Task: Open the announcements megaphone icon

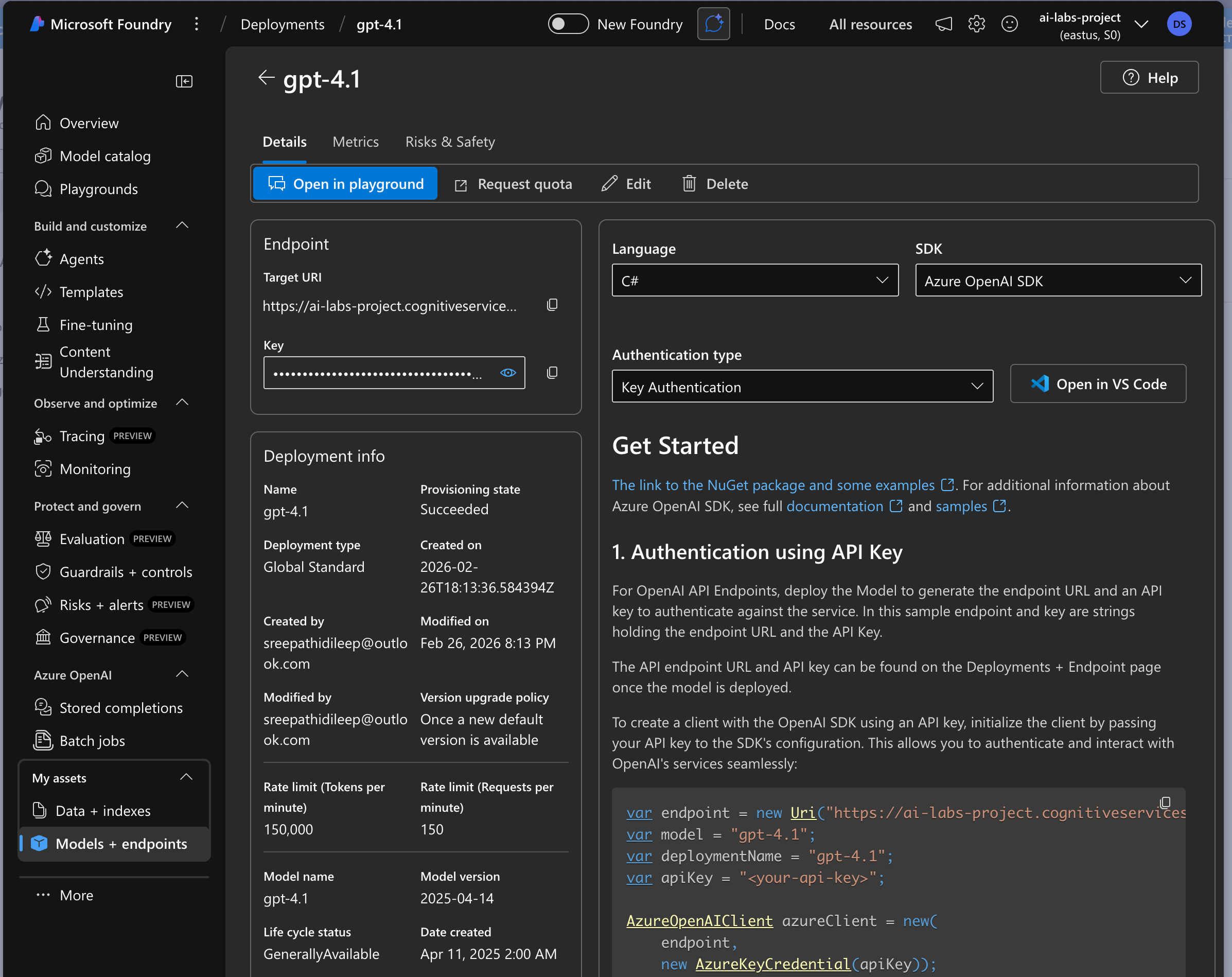Action: pos(943,24)
